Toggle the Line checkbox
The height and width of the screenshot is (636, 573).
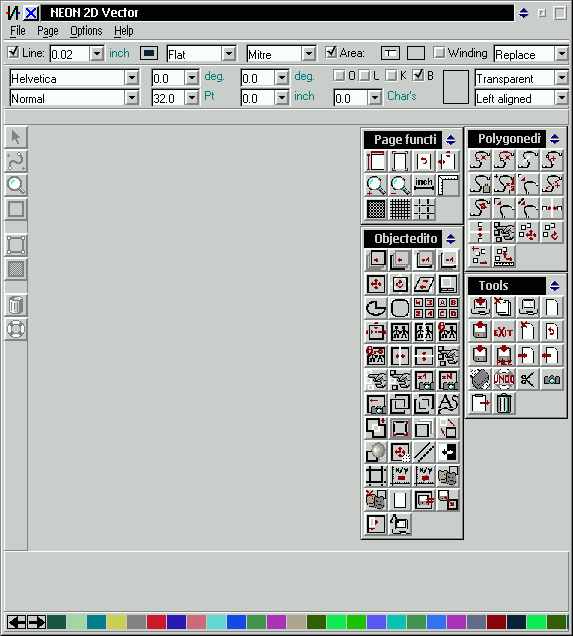click(13, 52)
